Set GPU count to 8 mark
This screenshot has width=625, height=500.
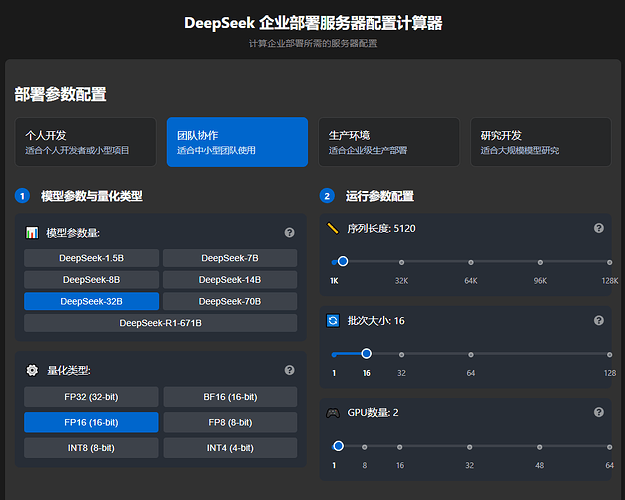pos(364,447)
